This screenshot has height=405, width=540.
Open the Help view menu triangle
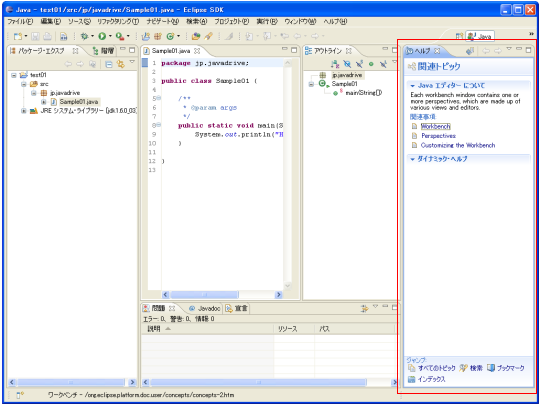click(x=509, y=49)
